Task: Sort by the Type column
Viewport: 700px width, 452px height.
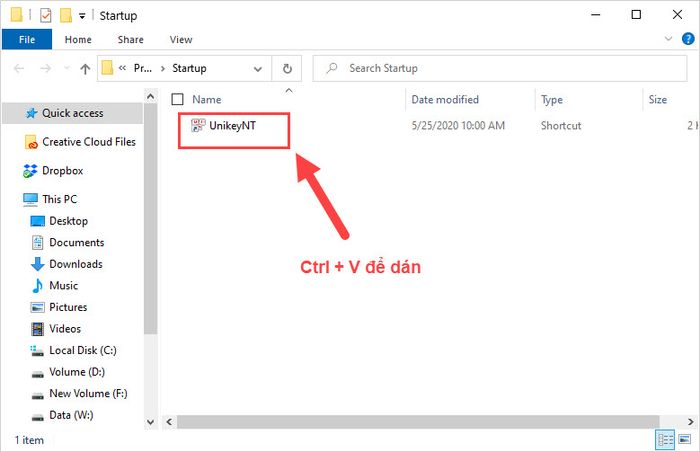Action: point(552,99)
